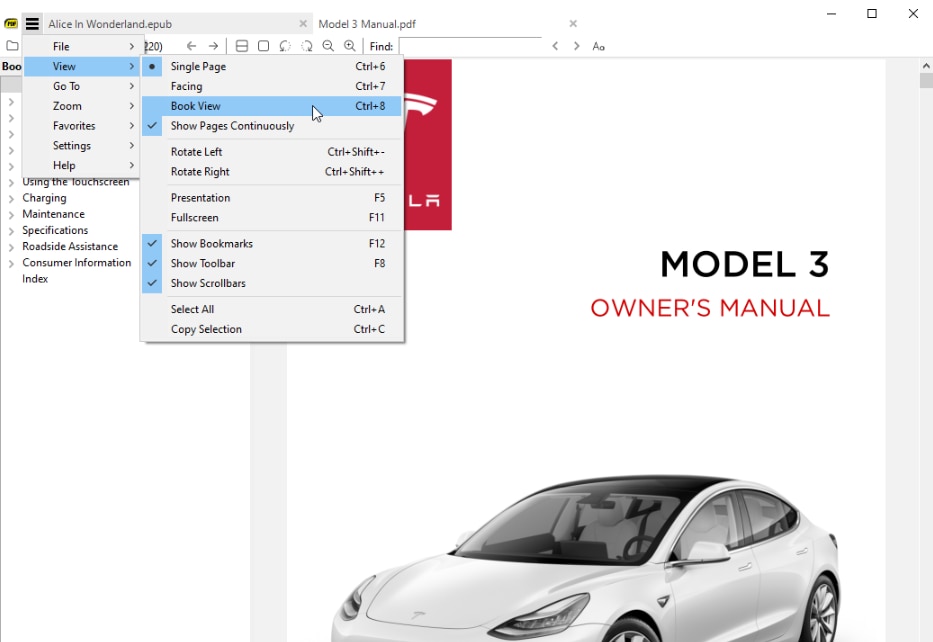Toggle the Aa match case icon
Image resolution: width=933 pixels, height=642 pixels.
[598, 46]
